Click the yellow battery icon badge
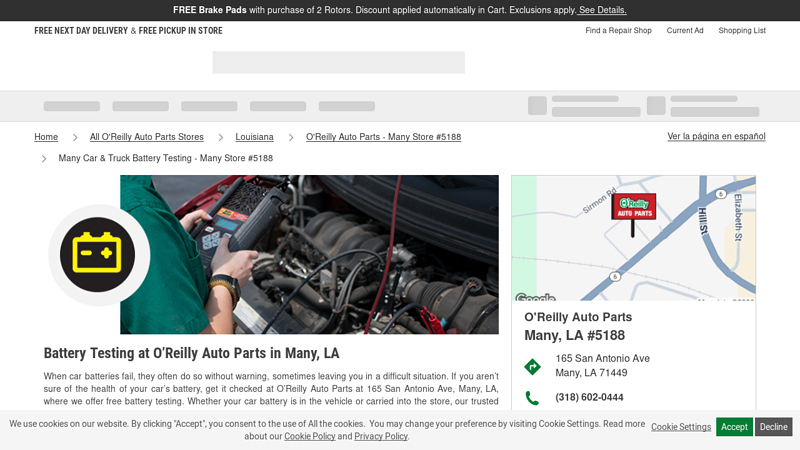Viewport: 800px width, 450px height. click(x=97, y=254)
